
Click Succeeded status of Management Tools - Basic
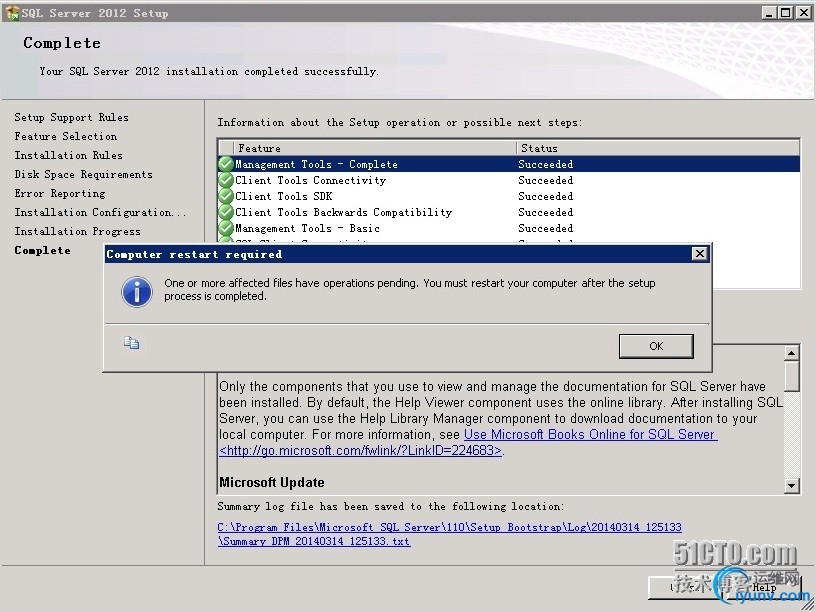pos(545,228)
